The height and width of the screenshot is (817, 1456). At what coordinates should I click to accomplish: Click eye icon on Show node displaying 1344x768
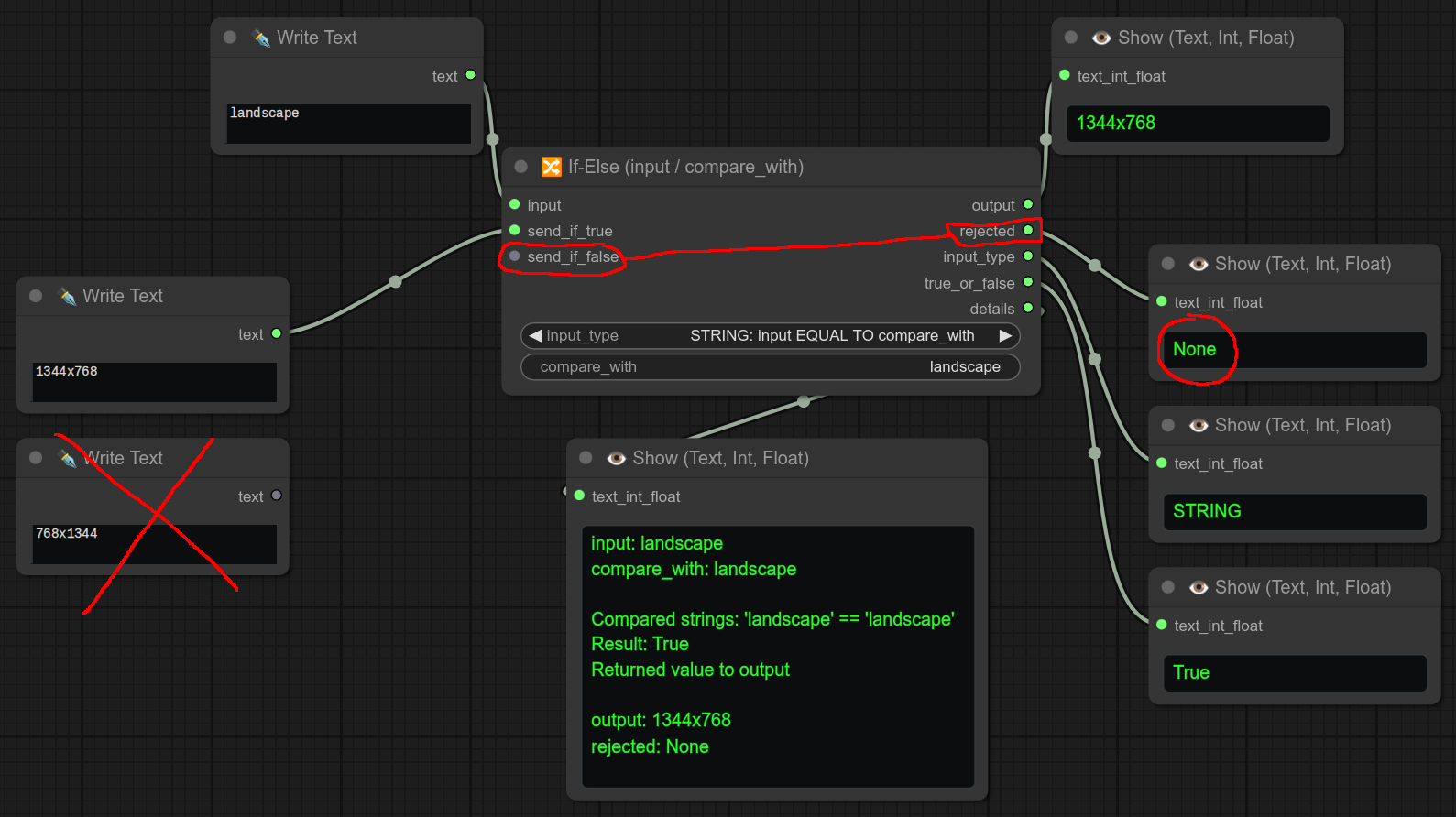[1101, 38]
